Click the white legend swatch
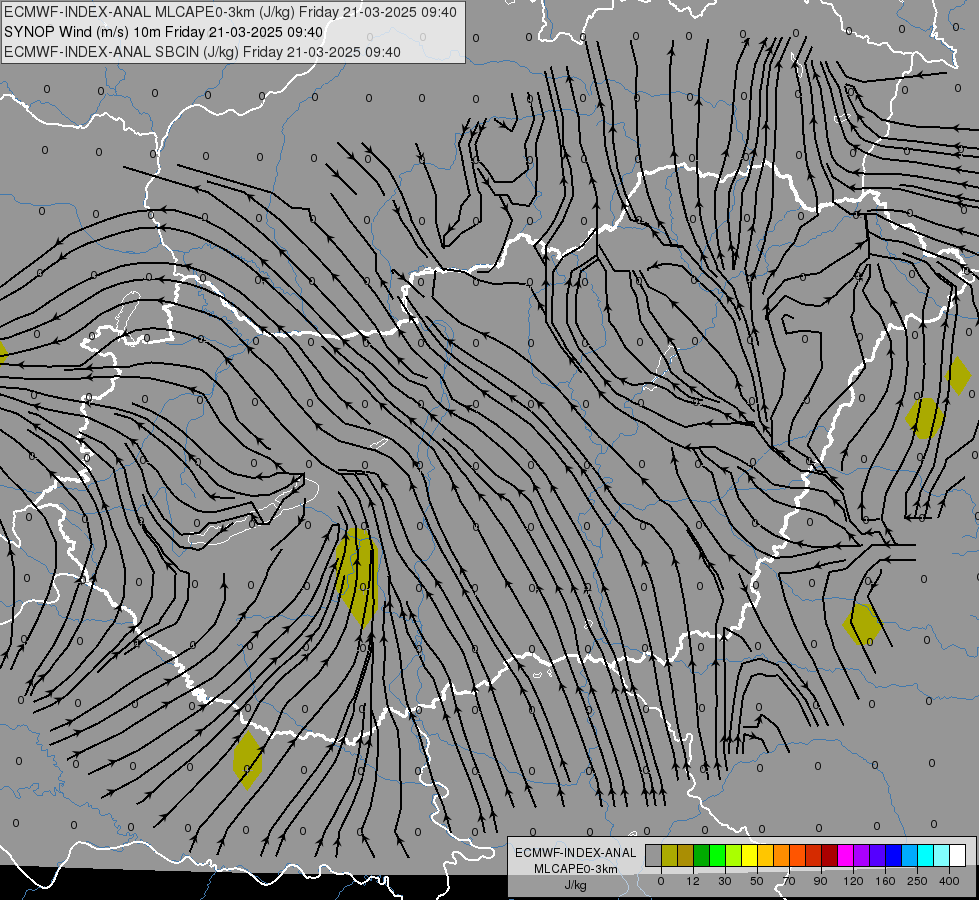 tap(957, 855)
